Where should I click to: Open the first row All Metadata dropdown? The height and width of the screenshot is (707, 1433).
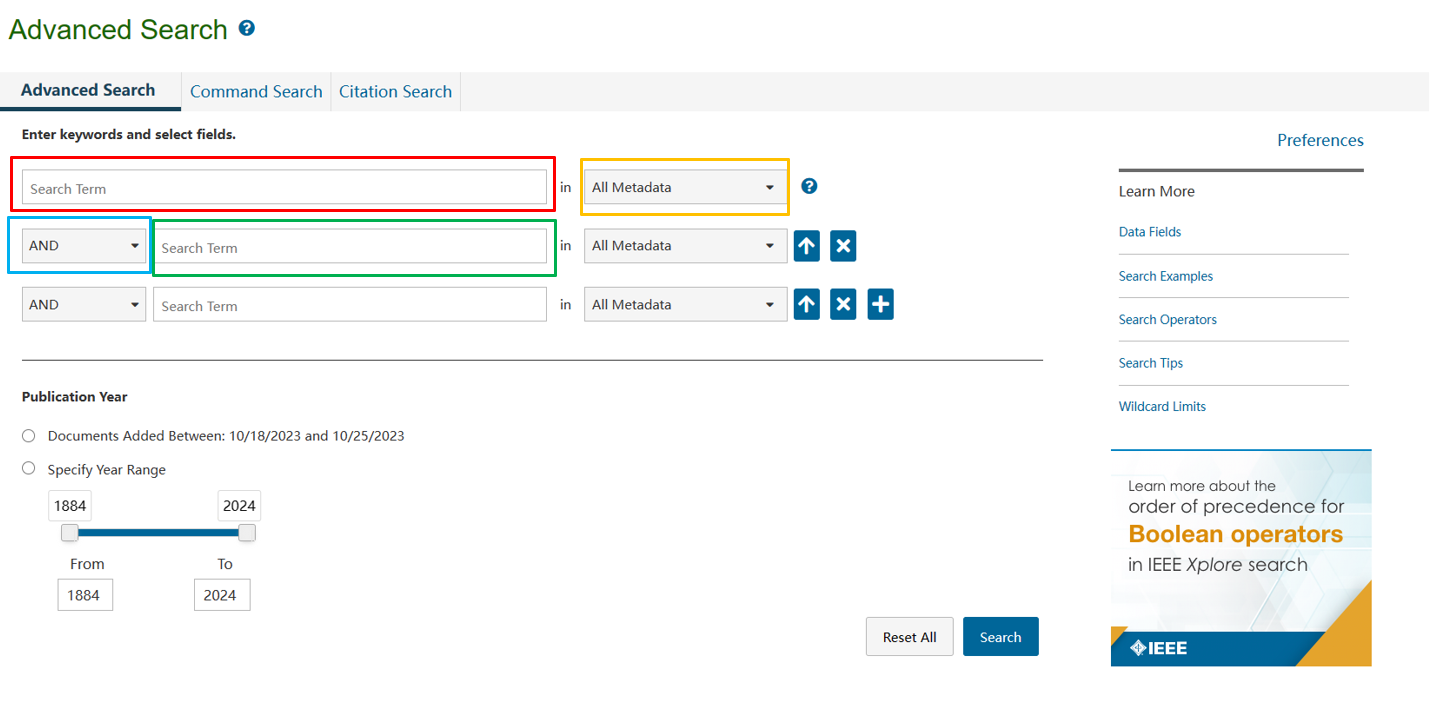tap(685, 187)
